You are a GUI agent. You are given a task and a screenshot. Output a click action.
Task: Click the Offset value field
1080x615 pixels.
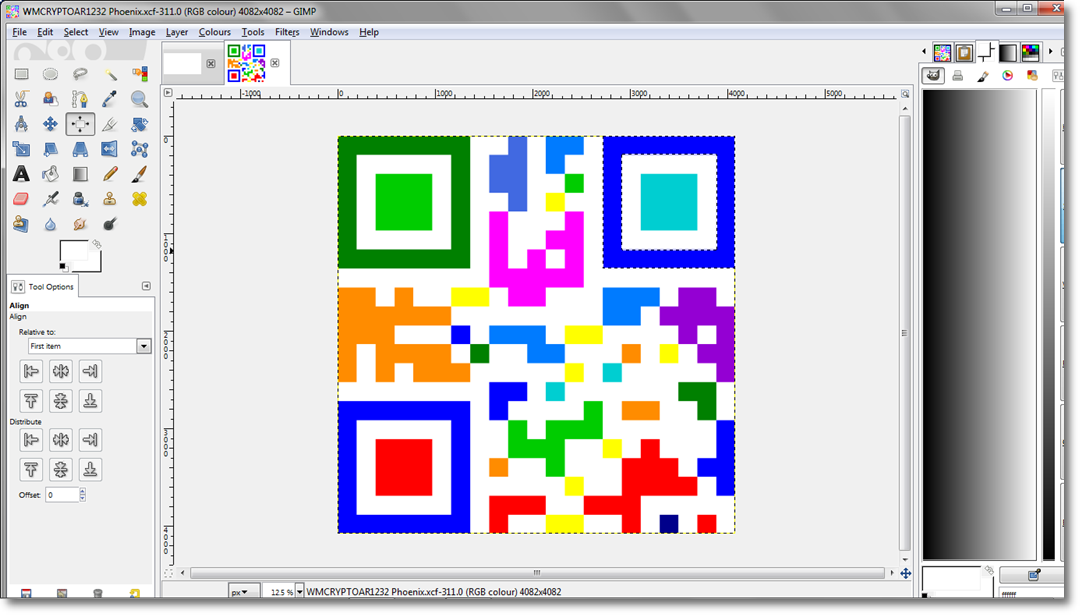point(62,494)
